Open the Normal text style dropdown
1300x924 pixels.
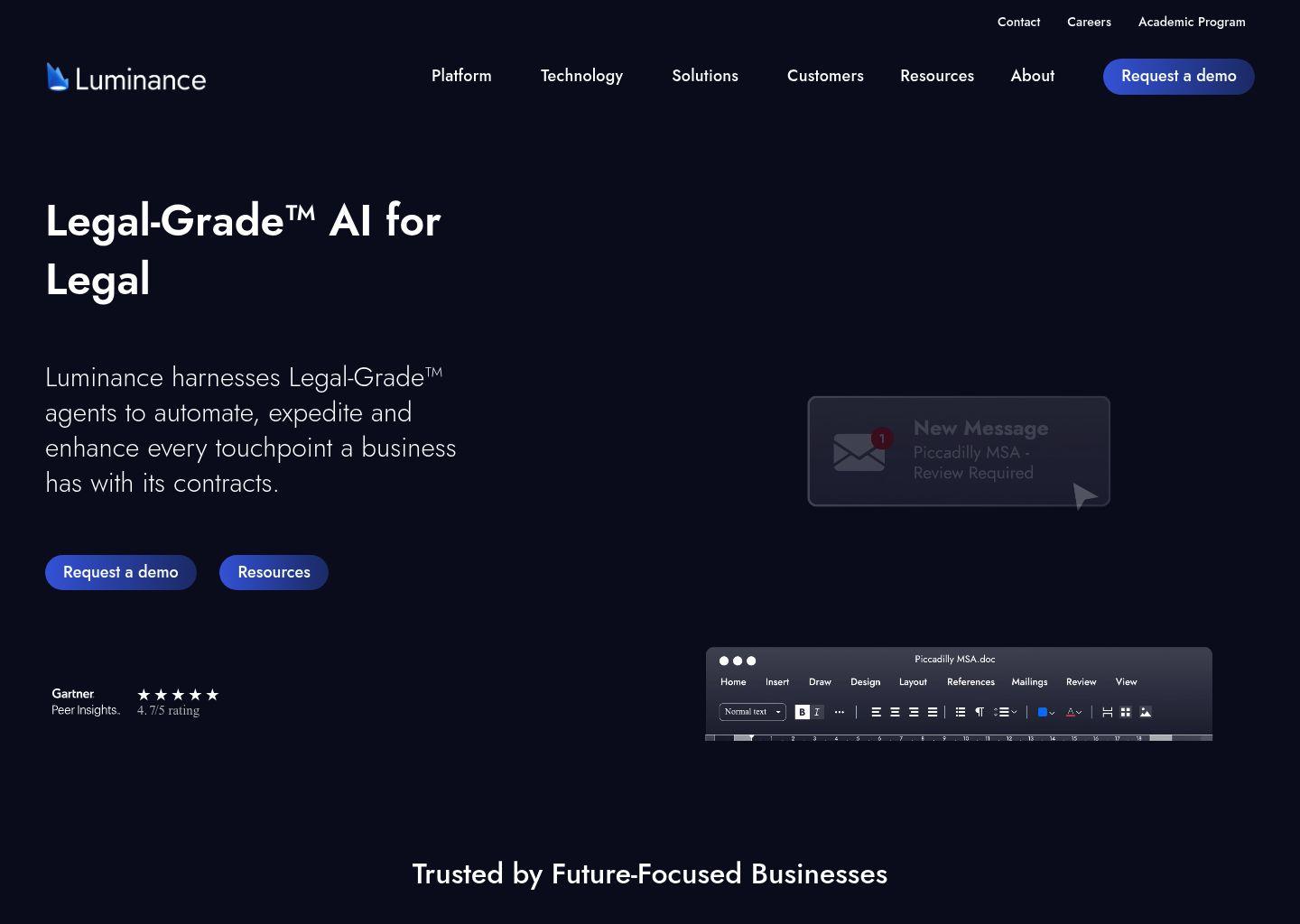click(x=752, y=712)
